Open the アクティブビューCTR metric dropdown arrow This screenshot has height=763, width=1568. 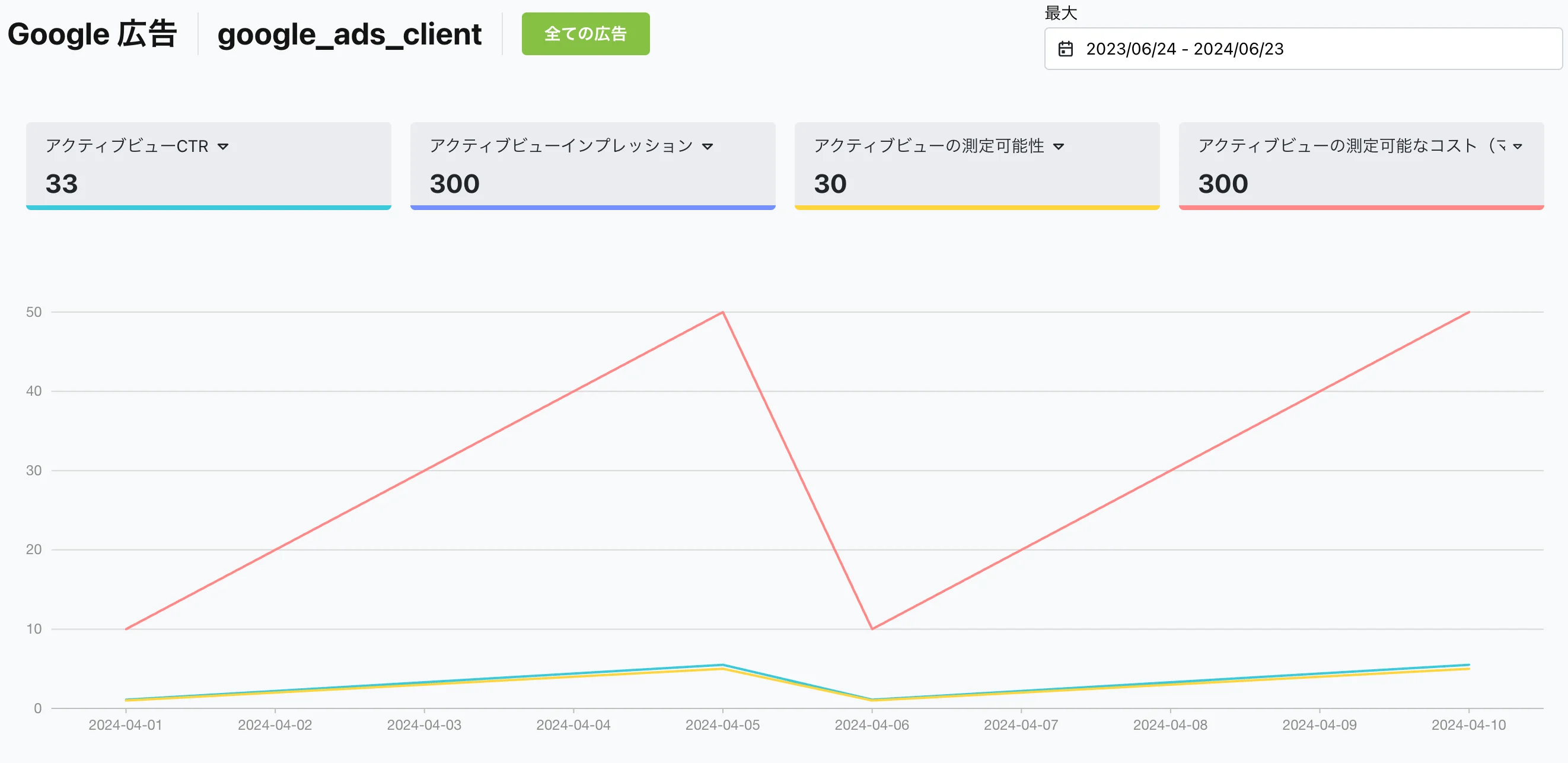(x=224, y=147)
